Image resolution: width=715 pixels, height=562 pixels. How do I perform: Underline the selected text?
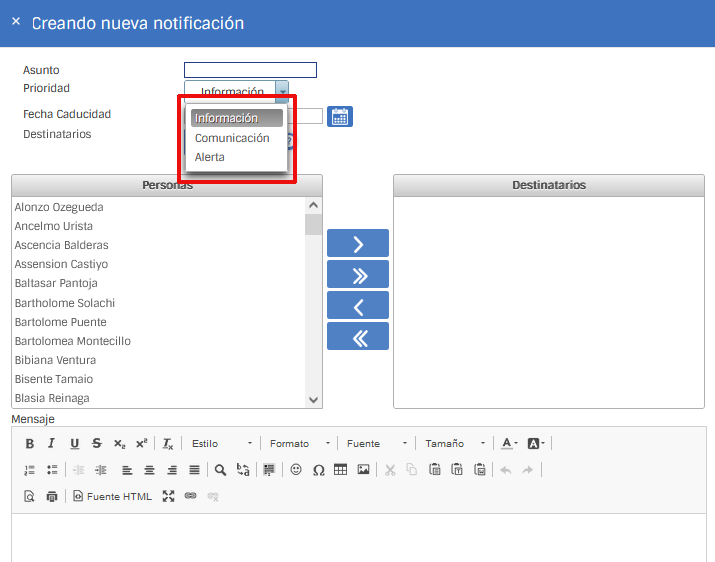click(74, 443)
